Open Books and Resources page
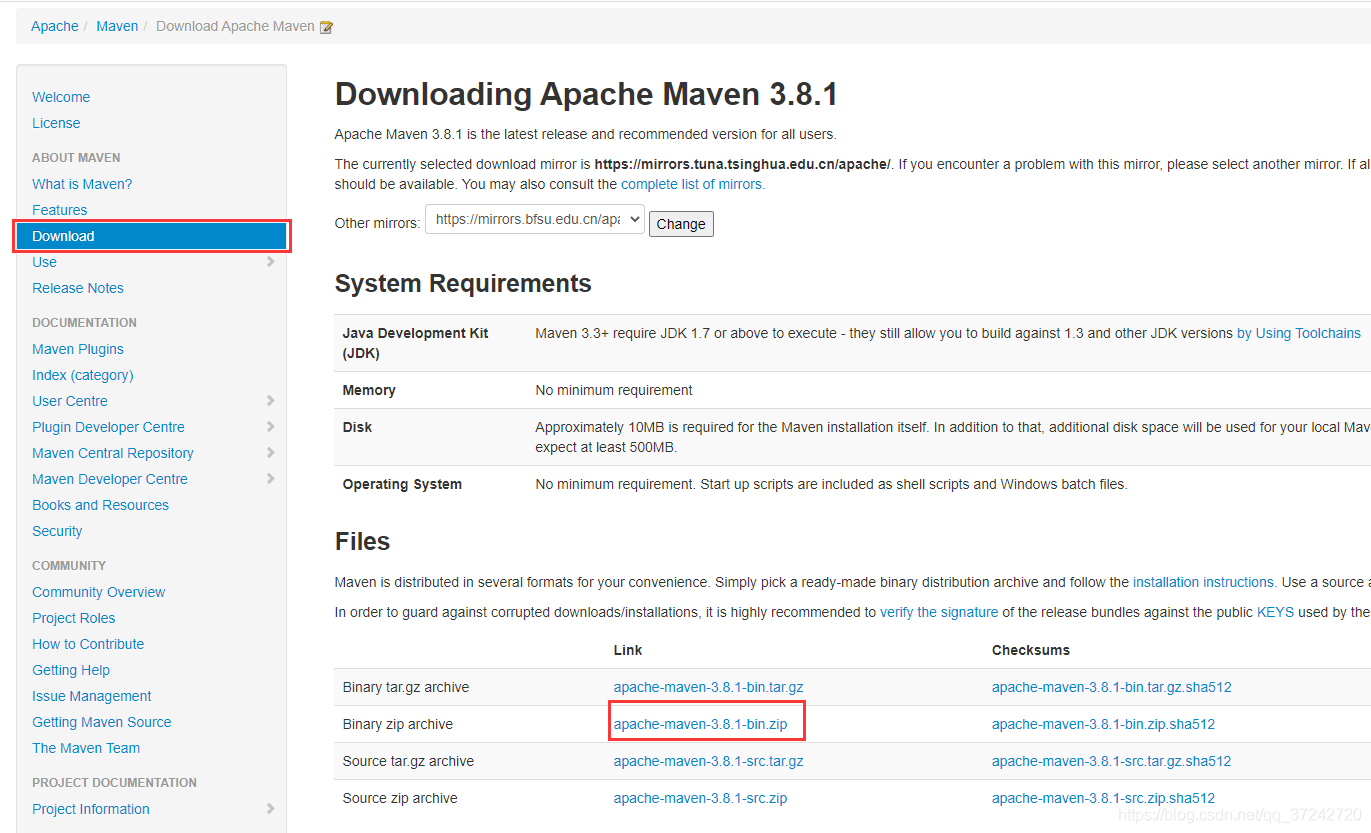Image resolution: width=1371 pixels, height=833 pixels. click(100, 505)
